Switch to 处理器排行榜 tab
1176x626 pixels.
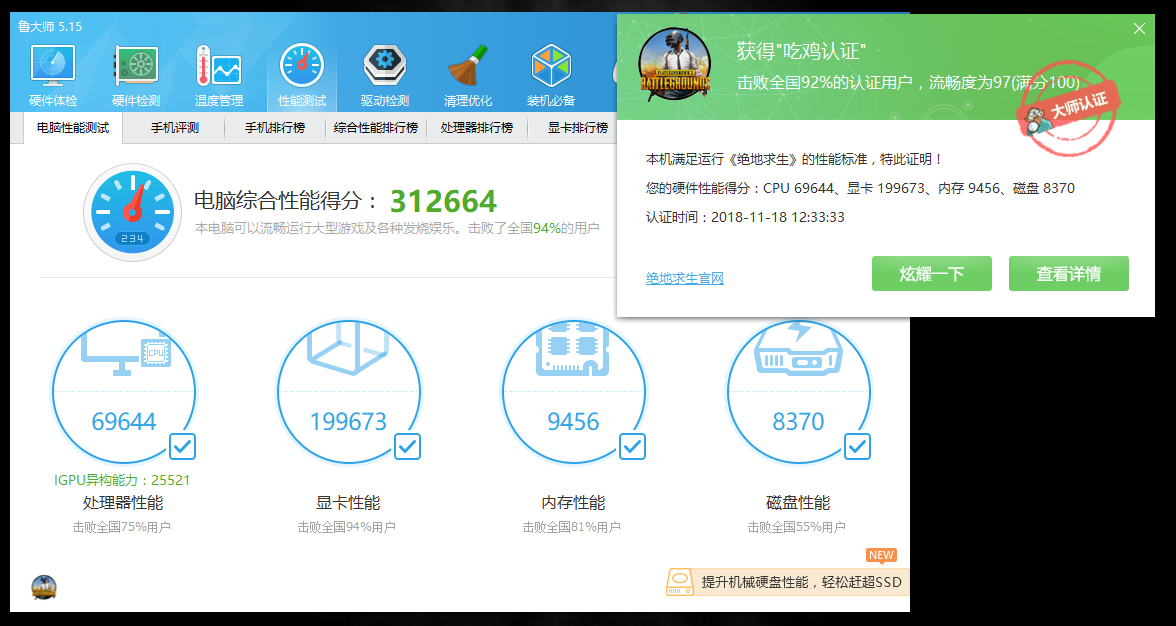[477, 127]
